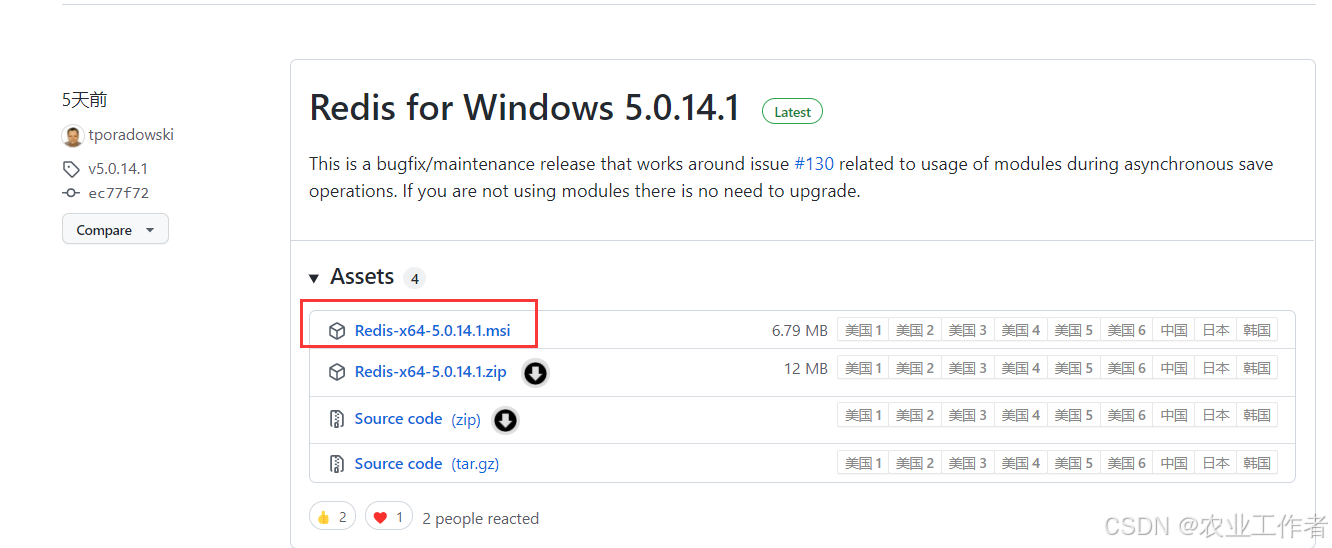
Task: Choose 美国5 mirror for Redis-x64-5.0.14.1.zip
Action: pos(1074,368)
